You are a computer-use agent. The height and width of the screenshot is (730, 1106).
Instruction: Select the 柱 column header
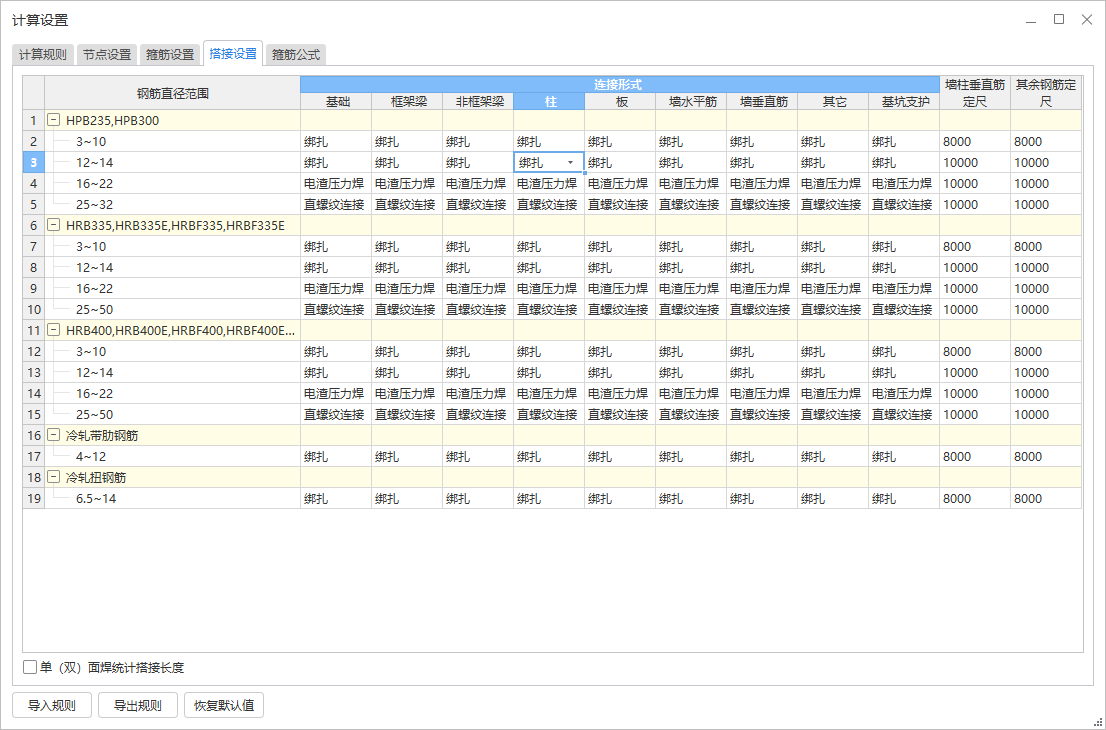549,102
